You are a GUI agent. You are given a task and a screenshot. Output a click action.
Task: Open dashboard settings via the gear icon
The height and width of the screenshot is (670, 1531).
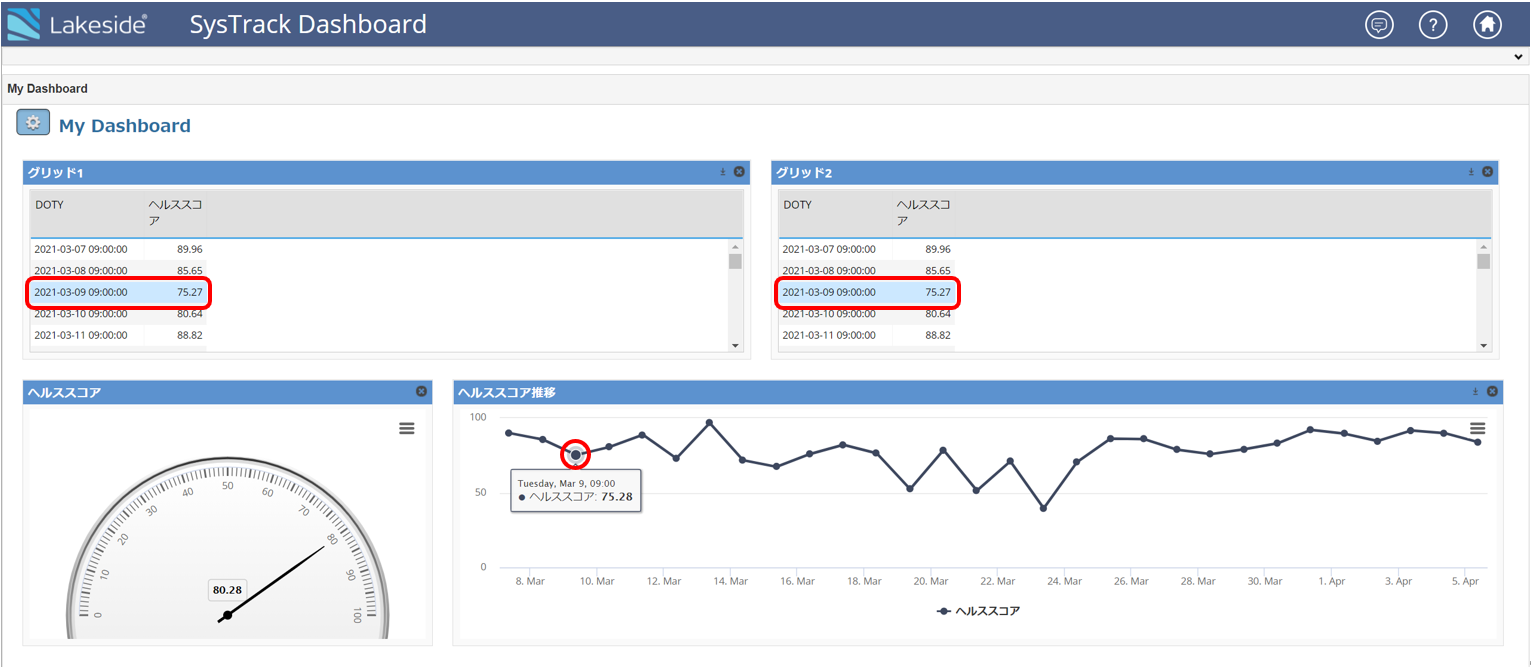click(x=31, y=121)
